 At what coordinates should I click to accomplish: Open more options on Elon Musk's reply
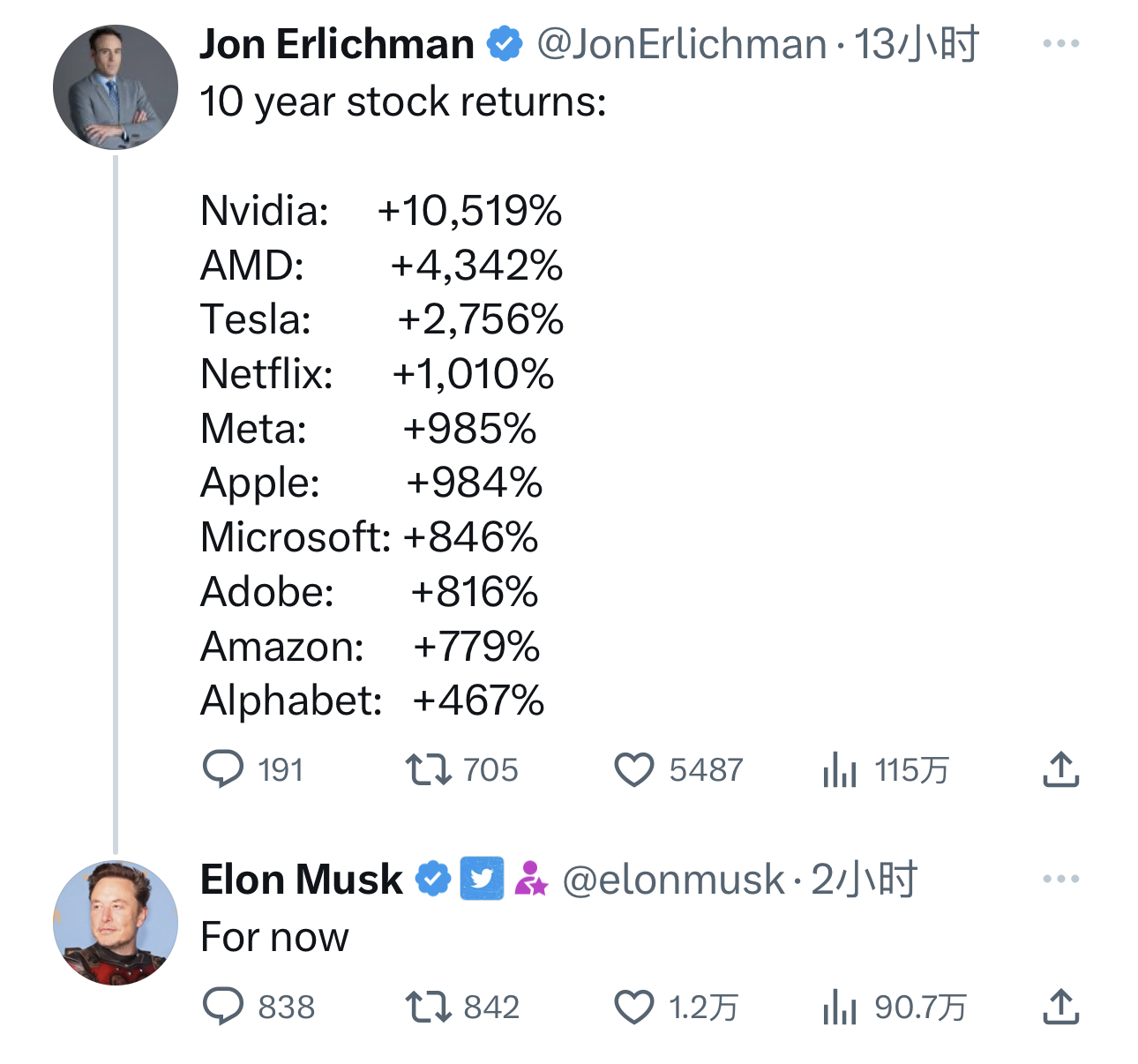[1060, 879]
